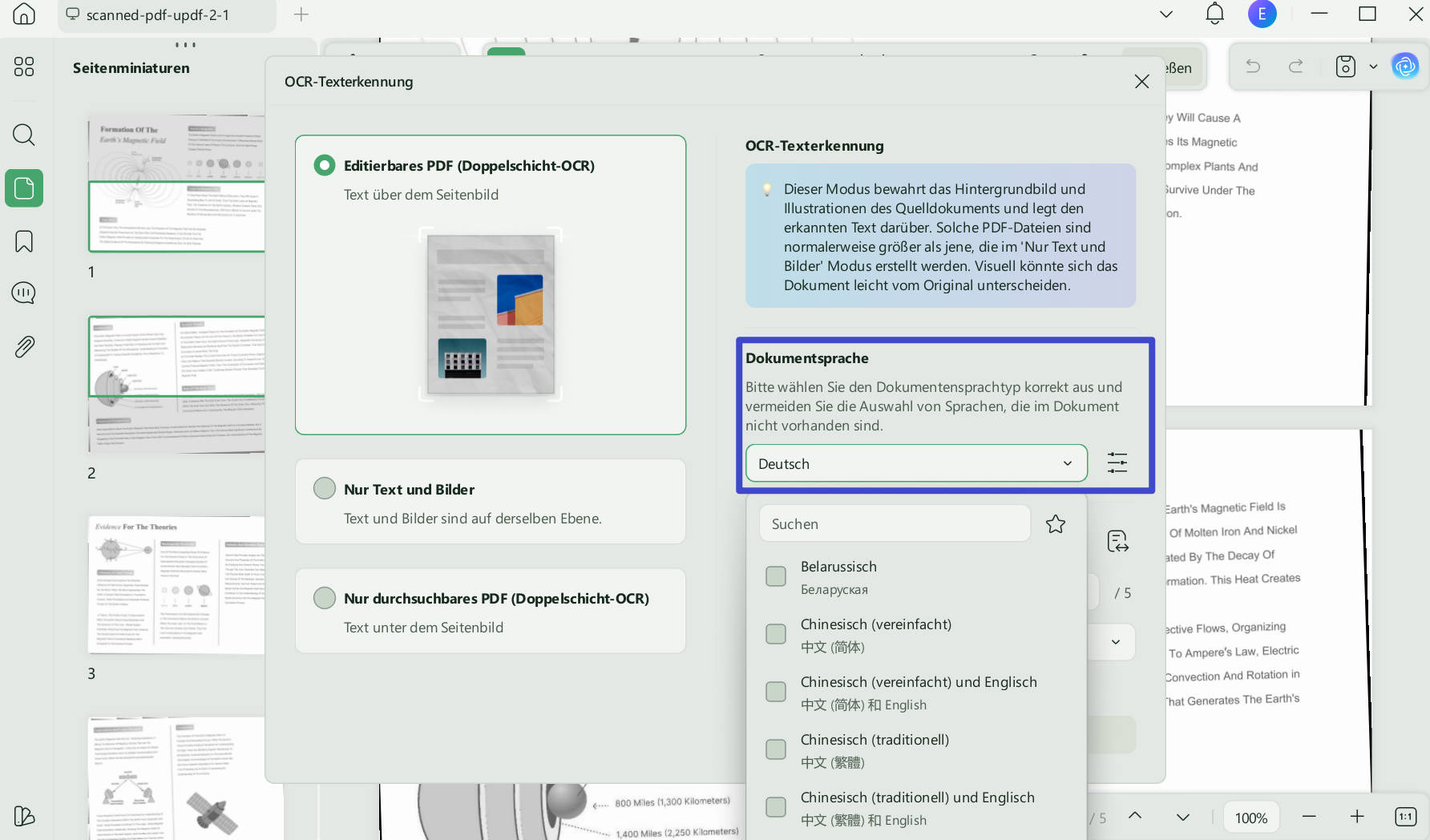Open the Deutsch language dropdown
The image size is (1430, 840).
(916, 463)
